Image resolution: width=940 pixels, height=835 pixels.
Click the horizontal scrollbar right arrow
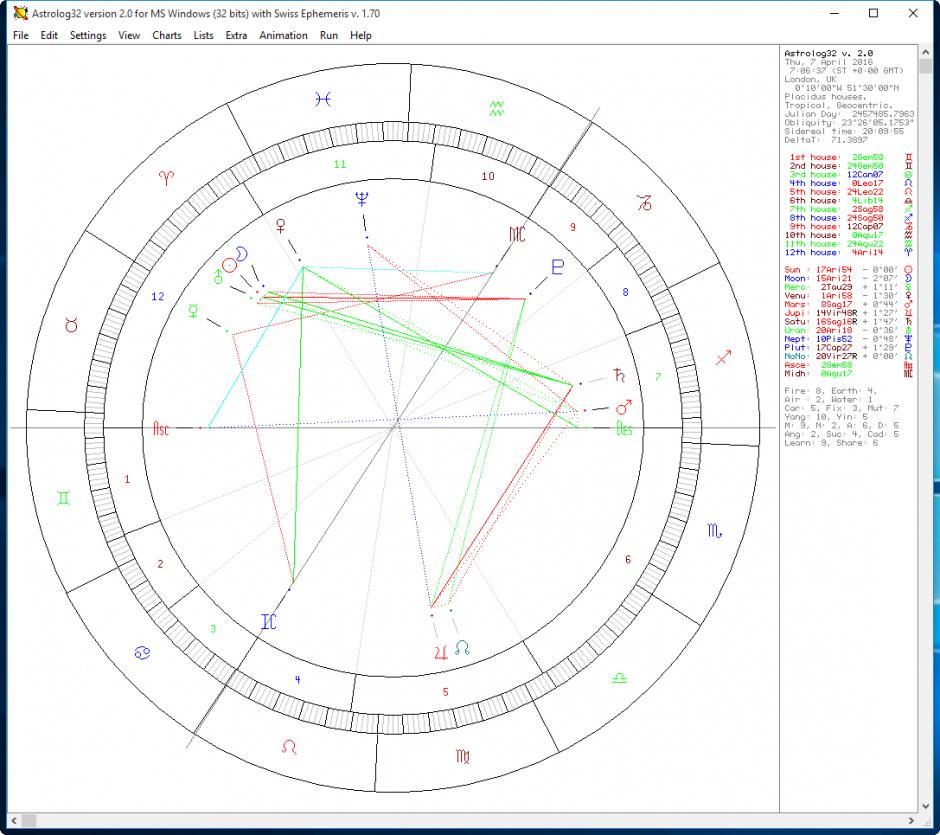coord(911,820)
